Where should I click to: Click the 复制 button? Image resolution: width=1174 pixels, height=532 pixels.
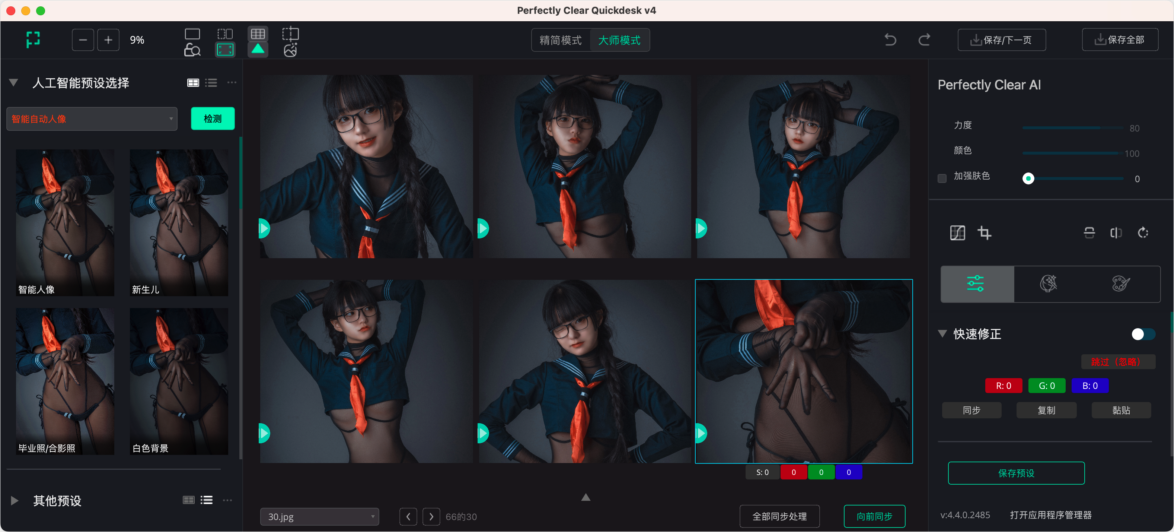click(1047, 410)
